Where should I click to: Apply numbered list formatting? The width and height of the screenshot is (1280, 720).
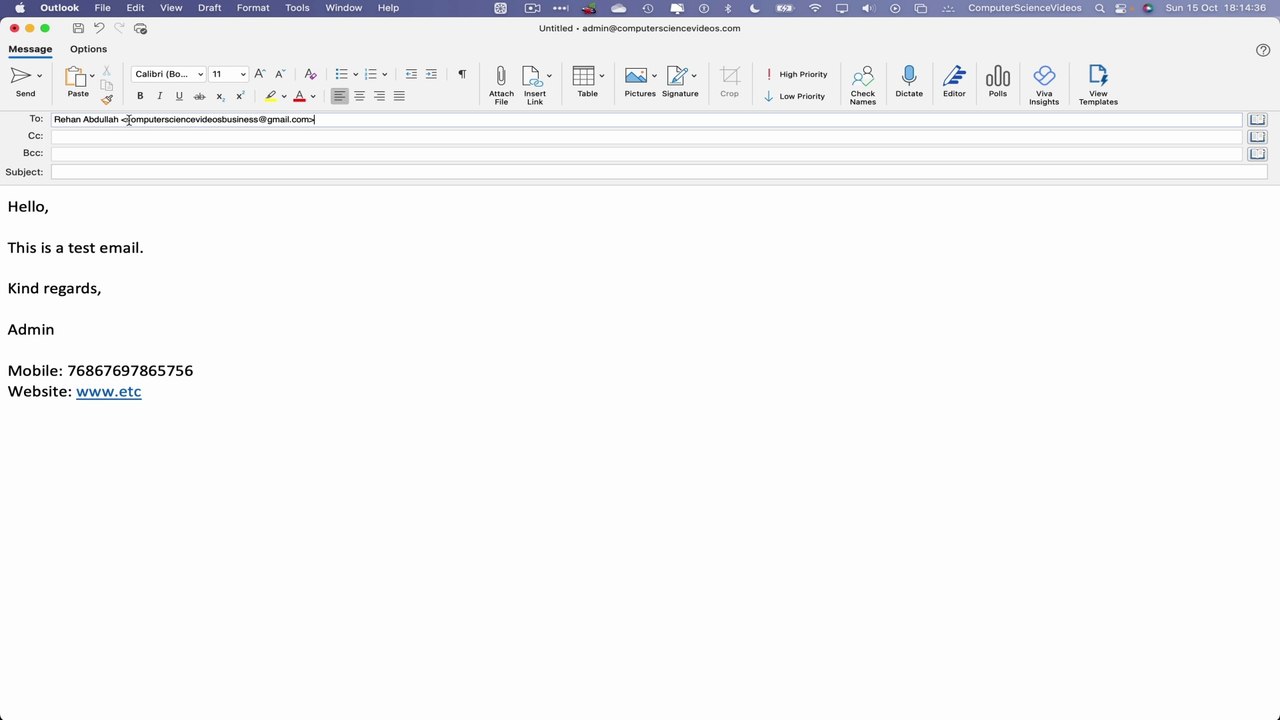(371, 74)
